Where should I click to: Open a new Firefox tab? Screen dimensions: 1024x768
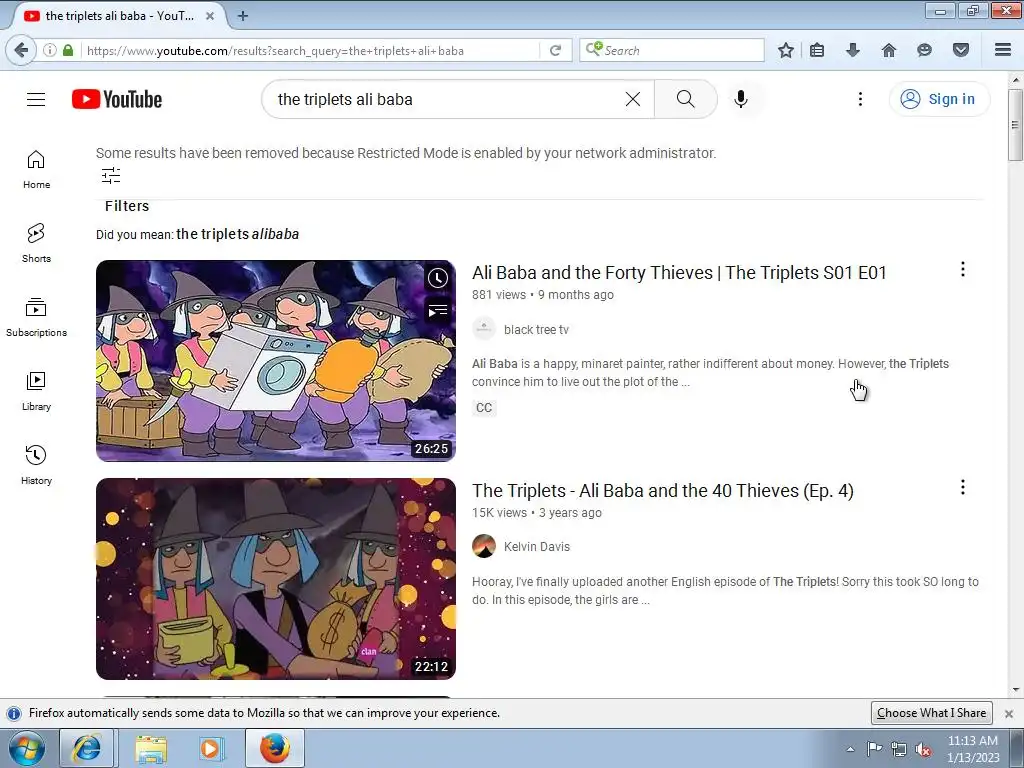coord(242,16)
